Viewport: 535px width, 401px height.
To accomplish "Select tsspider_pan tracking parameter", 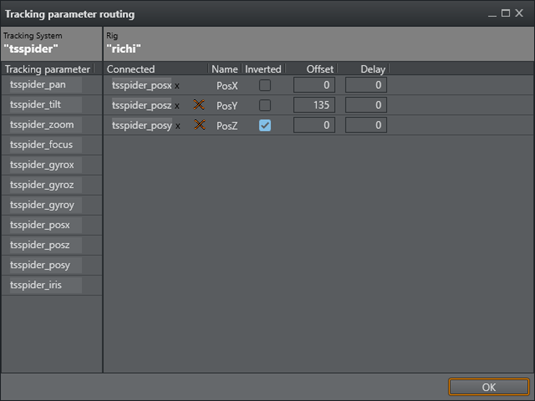I will (x=46, y=85).
